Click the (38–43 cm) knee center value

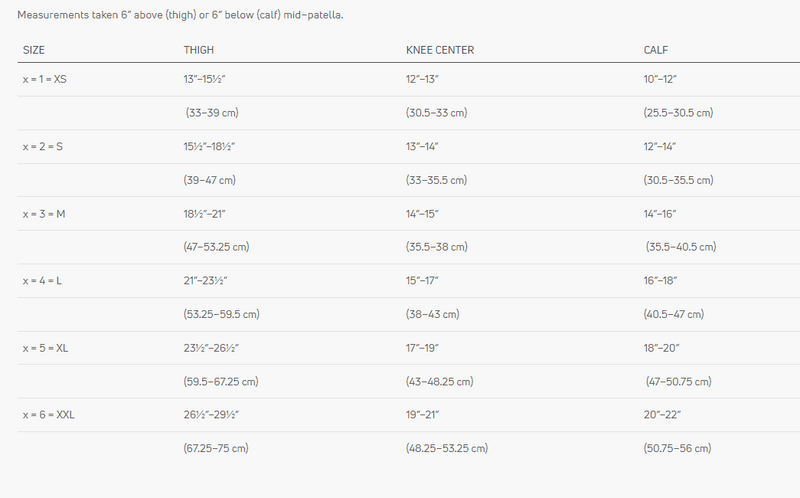[433, 314]
